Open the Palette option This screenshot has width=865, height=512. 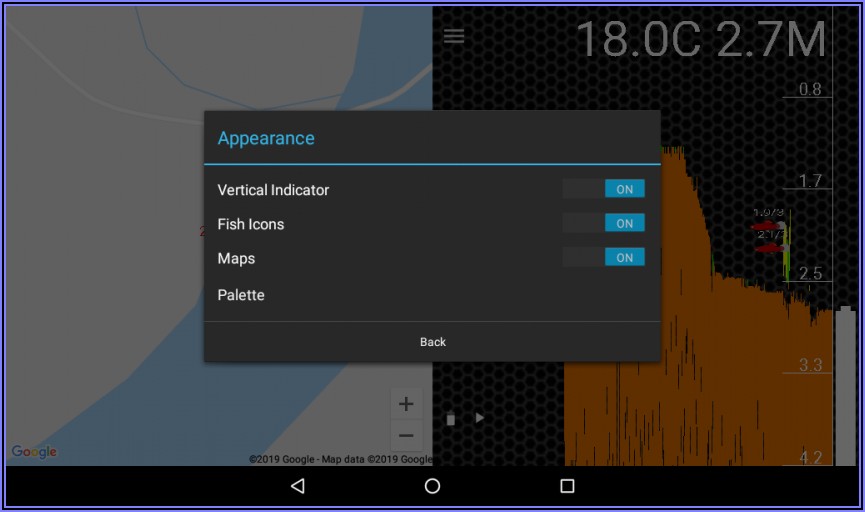(241, 295)
